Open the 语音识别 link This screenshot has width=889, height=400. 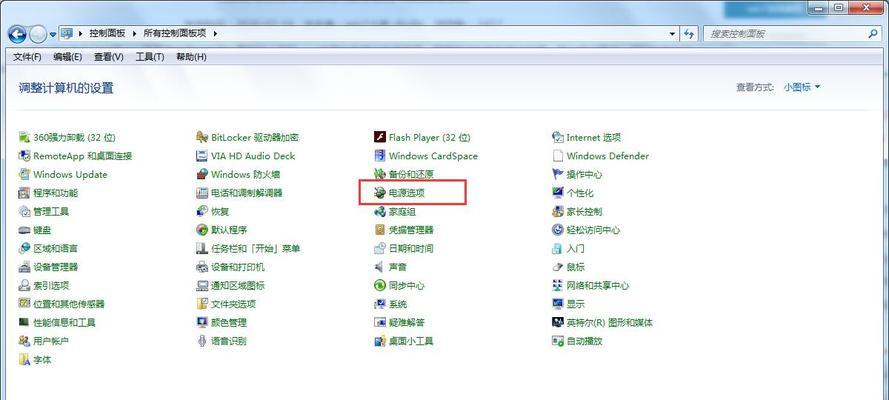click(228, 341)
